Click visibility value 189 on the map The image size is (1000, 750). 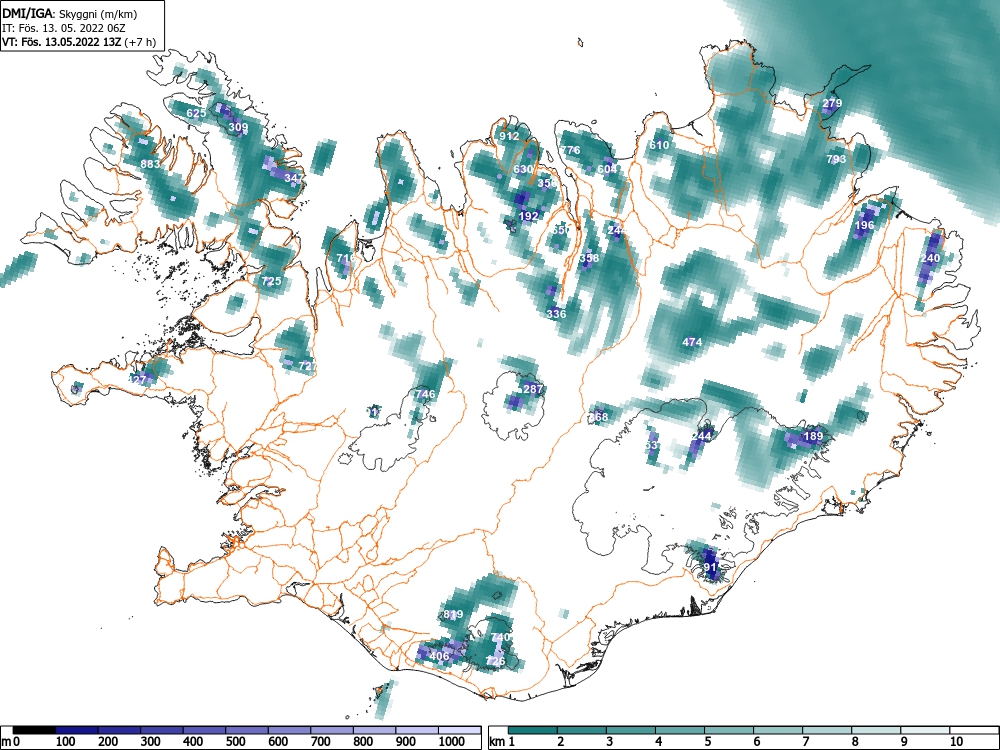click(x=813, y=436)
